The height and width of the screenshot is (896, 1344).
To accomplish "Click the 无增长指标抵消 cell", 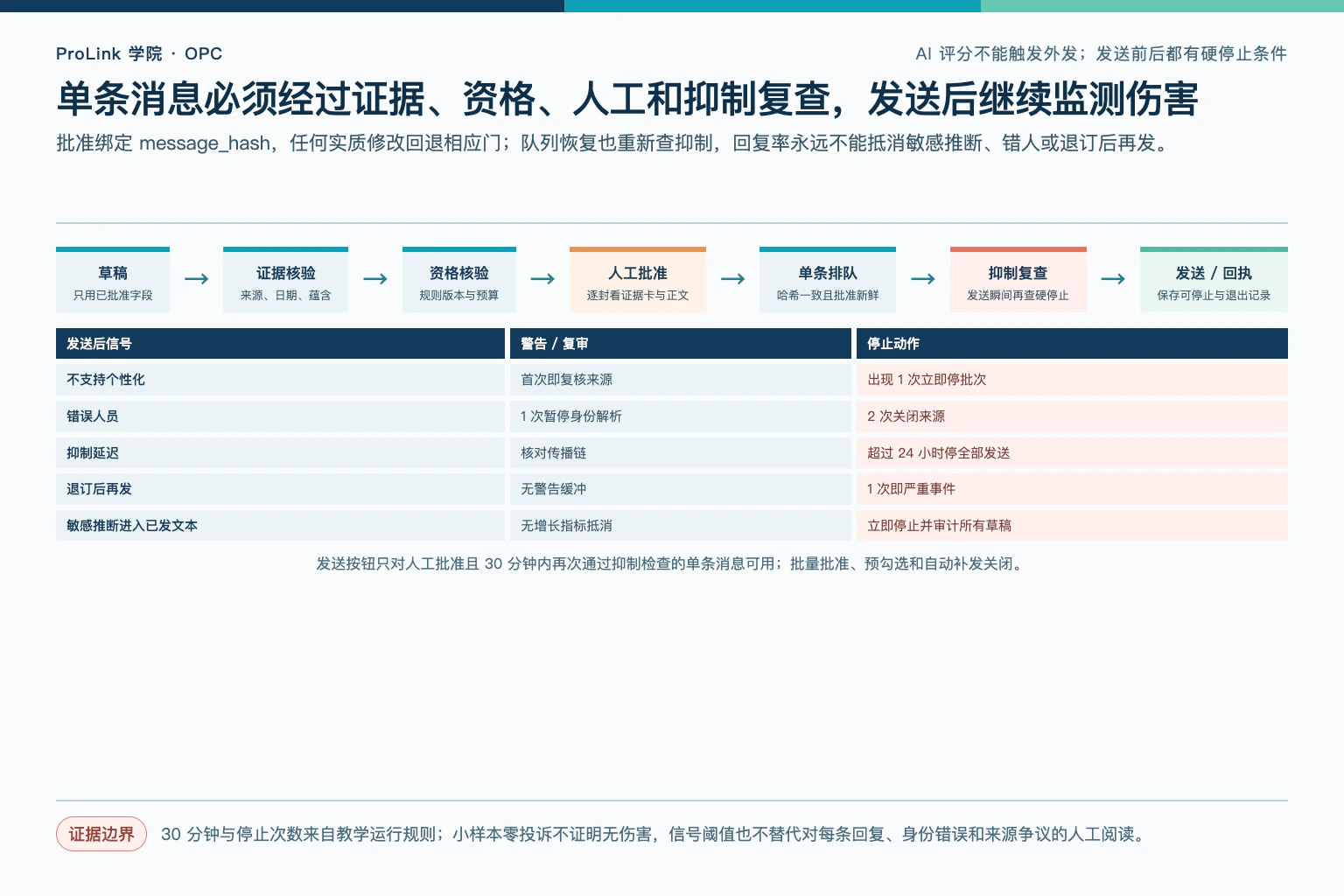I will coord(681,526).
